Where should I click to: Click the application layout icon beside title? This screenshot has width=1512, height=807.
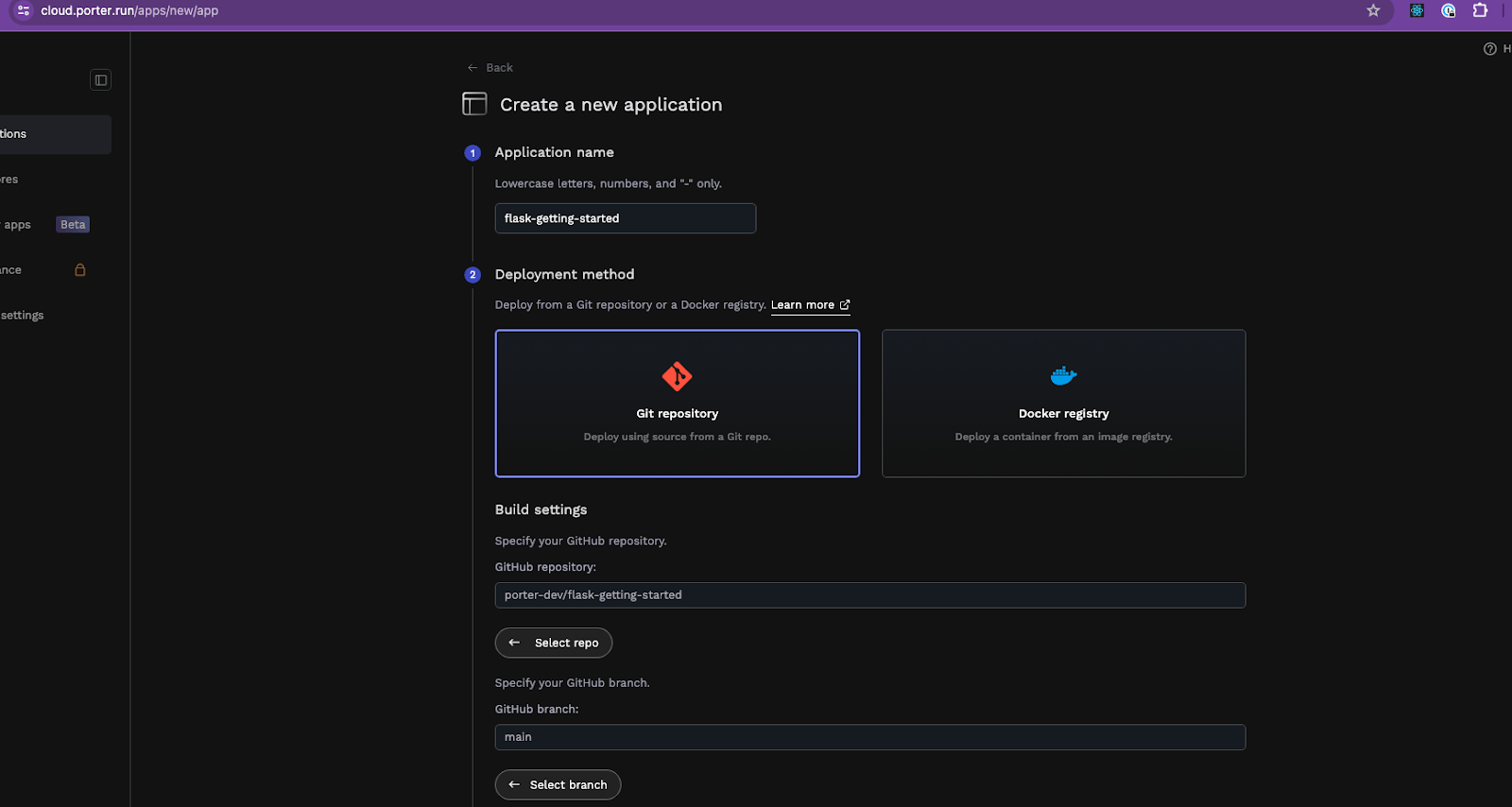coord(474,104)
